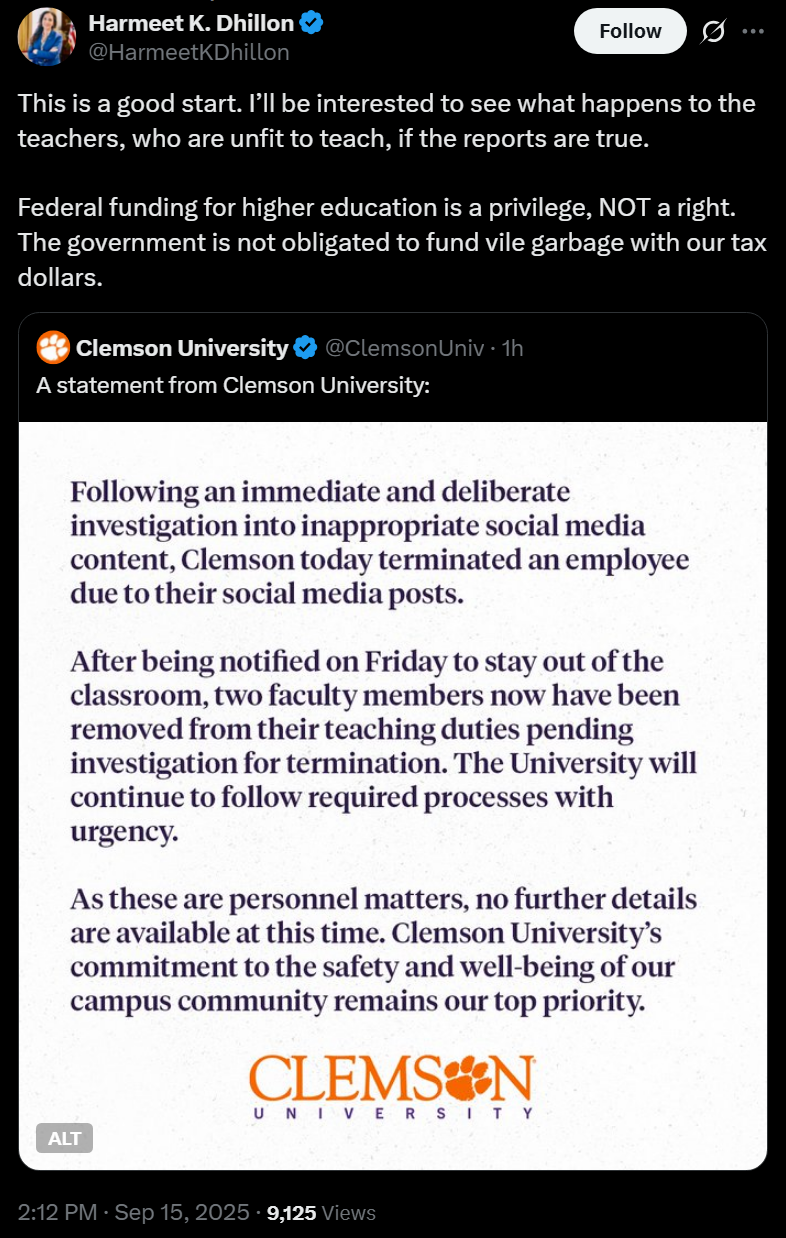Screen dimensions: 786x1238
Task: Show the ALT image description badge
Action: (65, 1138)
